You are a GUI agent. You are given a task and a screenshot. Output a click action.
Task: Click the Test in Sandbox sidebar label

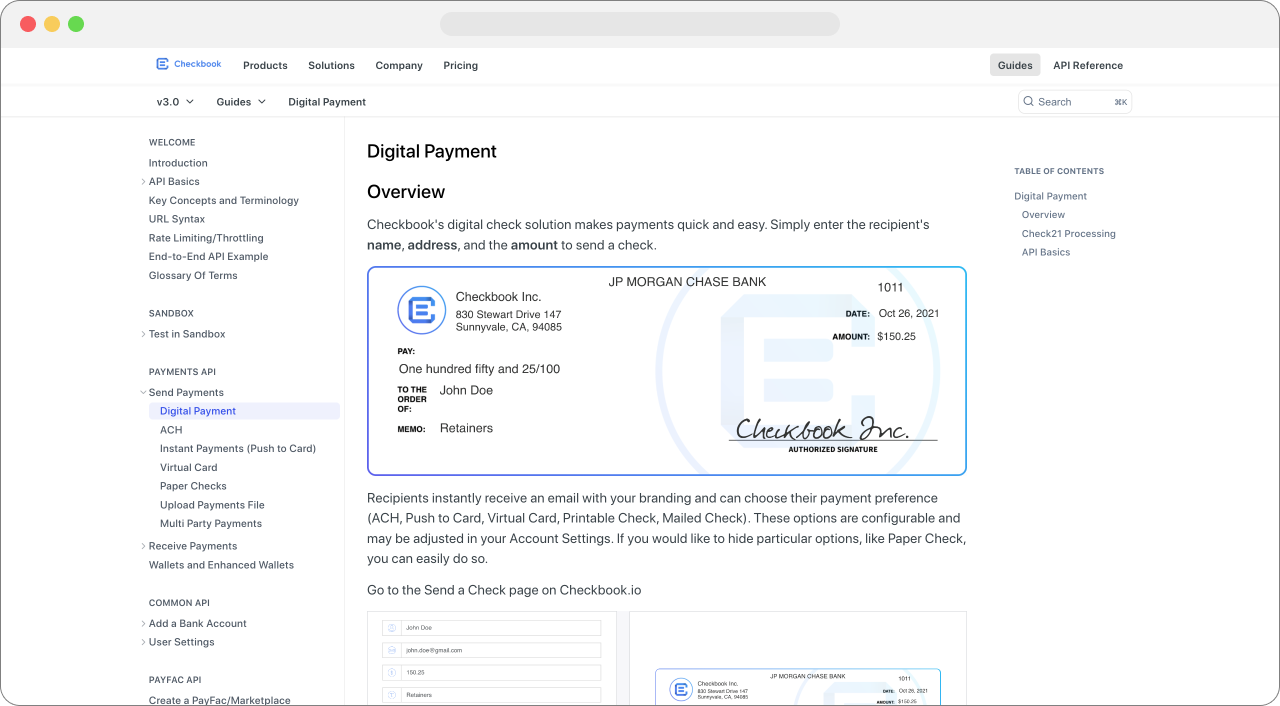[187, 334]
